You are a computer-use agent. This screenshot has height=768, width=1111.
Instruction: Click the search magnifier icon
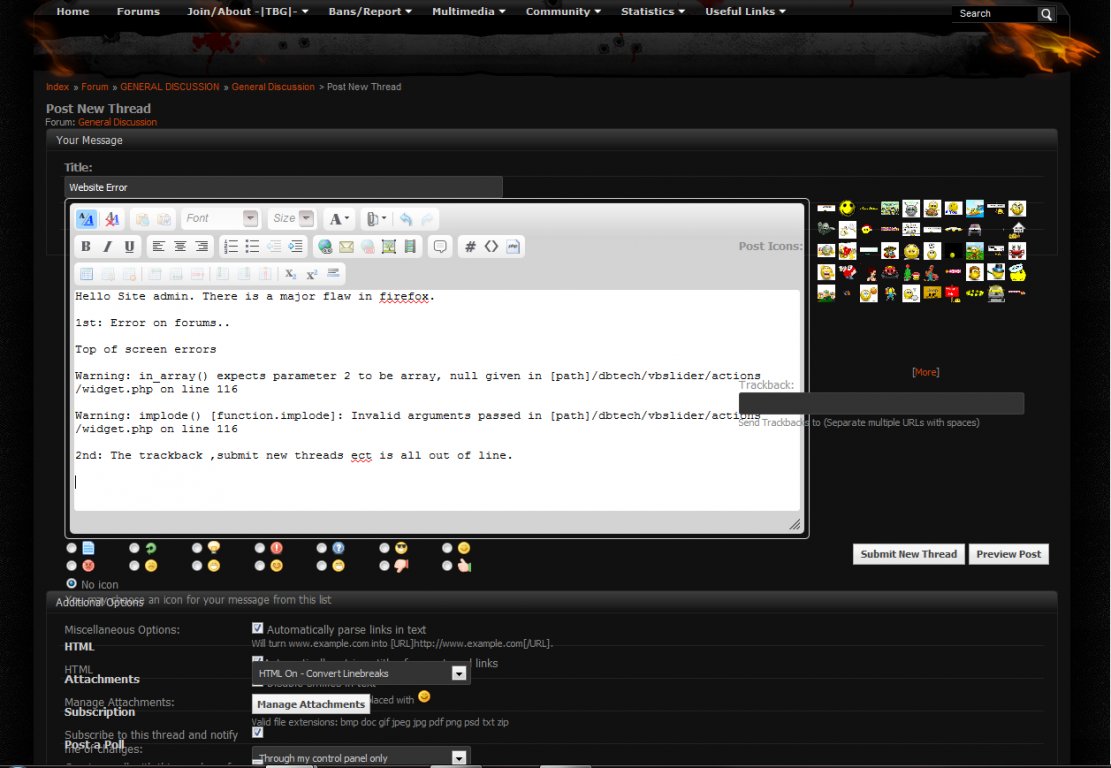tap(1047, 14)
